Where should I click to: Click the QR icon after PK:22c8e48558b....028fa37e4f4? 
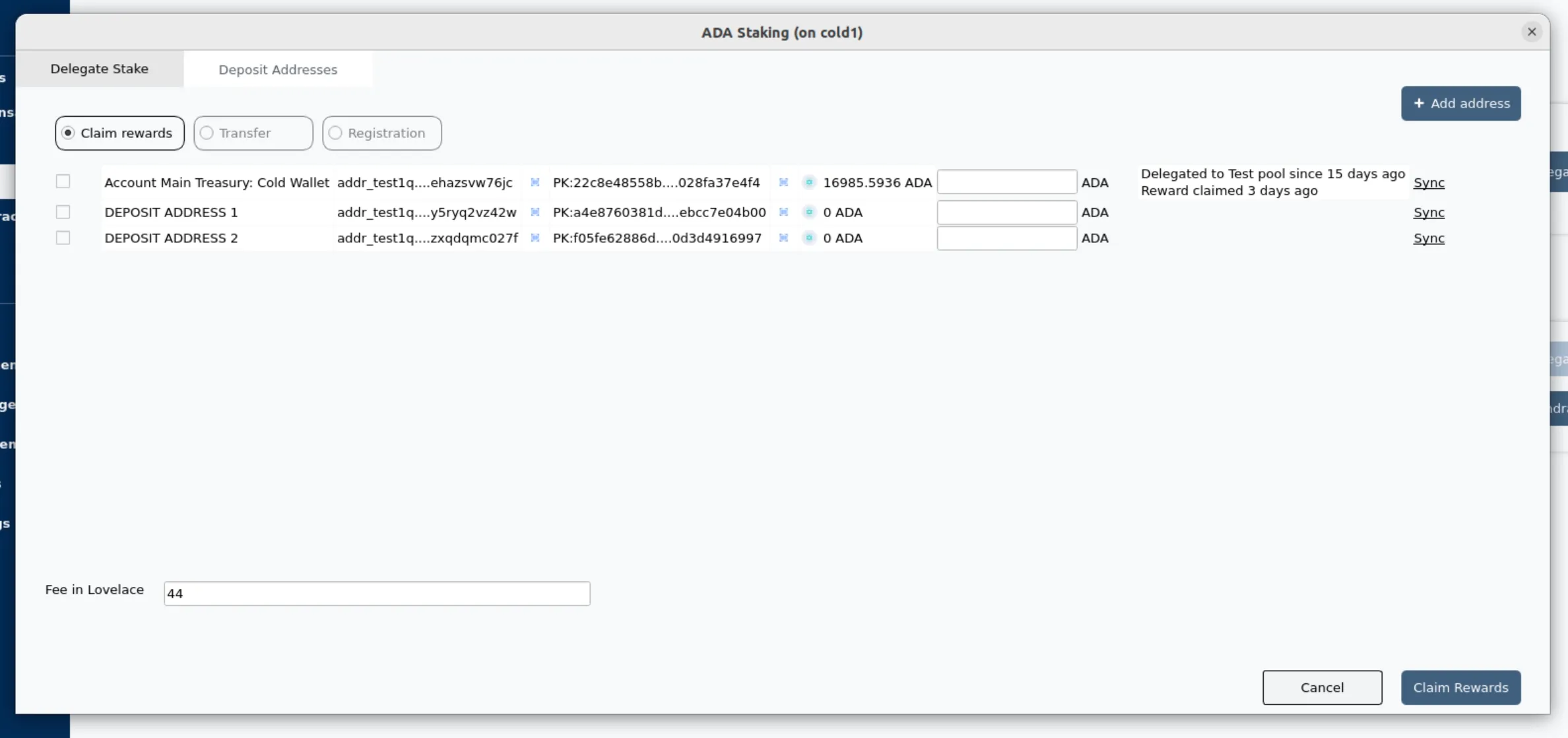(783, 182)
